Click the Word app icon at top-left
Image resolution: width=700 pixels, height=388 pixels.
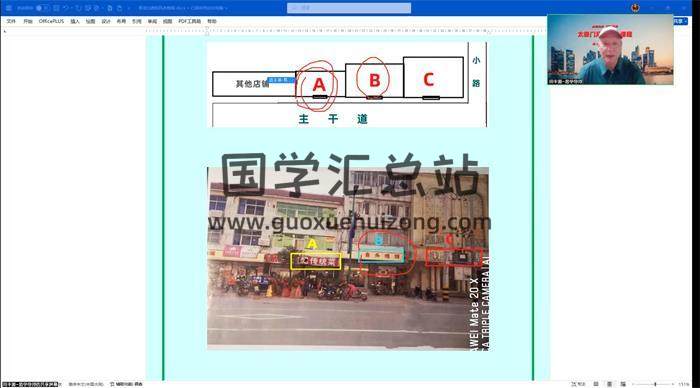pyautogui.click(x=8, y=8)
